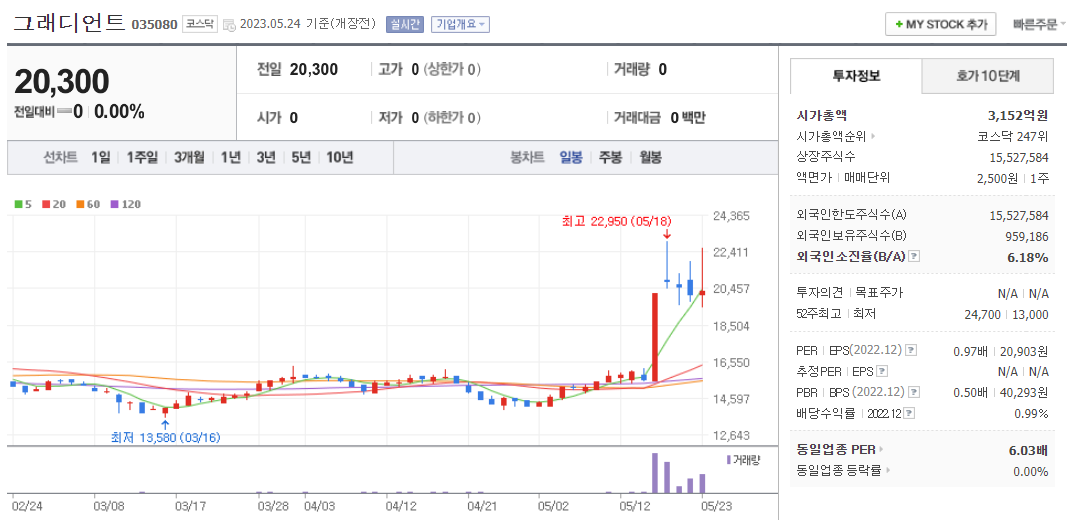
Task: Toggle the 실시간 real-time button
Action: (405, 25)
